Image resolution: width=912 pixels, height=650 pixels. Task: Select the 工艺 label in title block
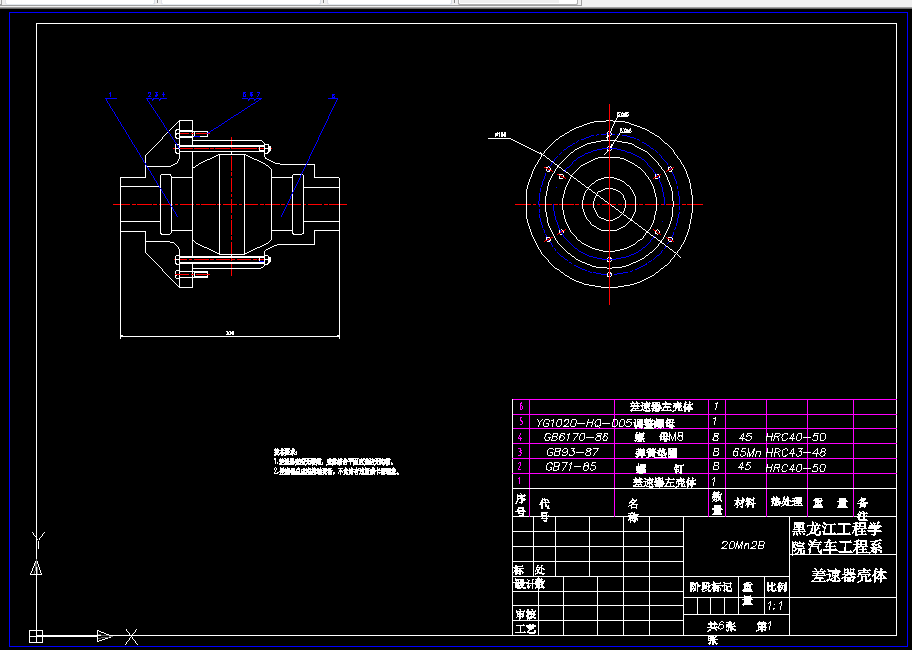[x=525, y=629]
